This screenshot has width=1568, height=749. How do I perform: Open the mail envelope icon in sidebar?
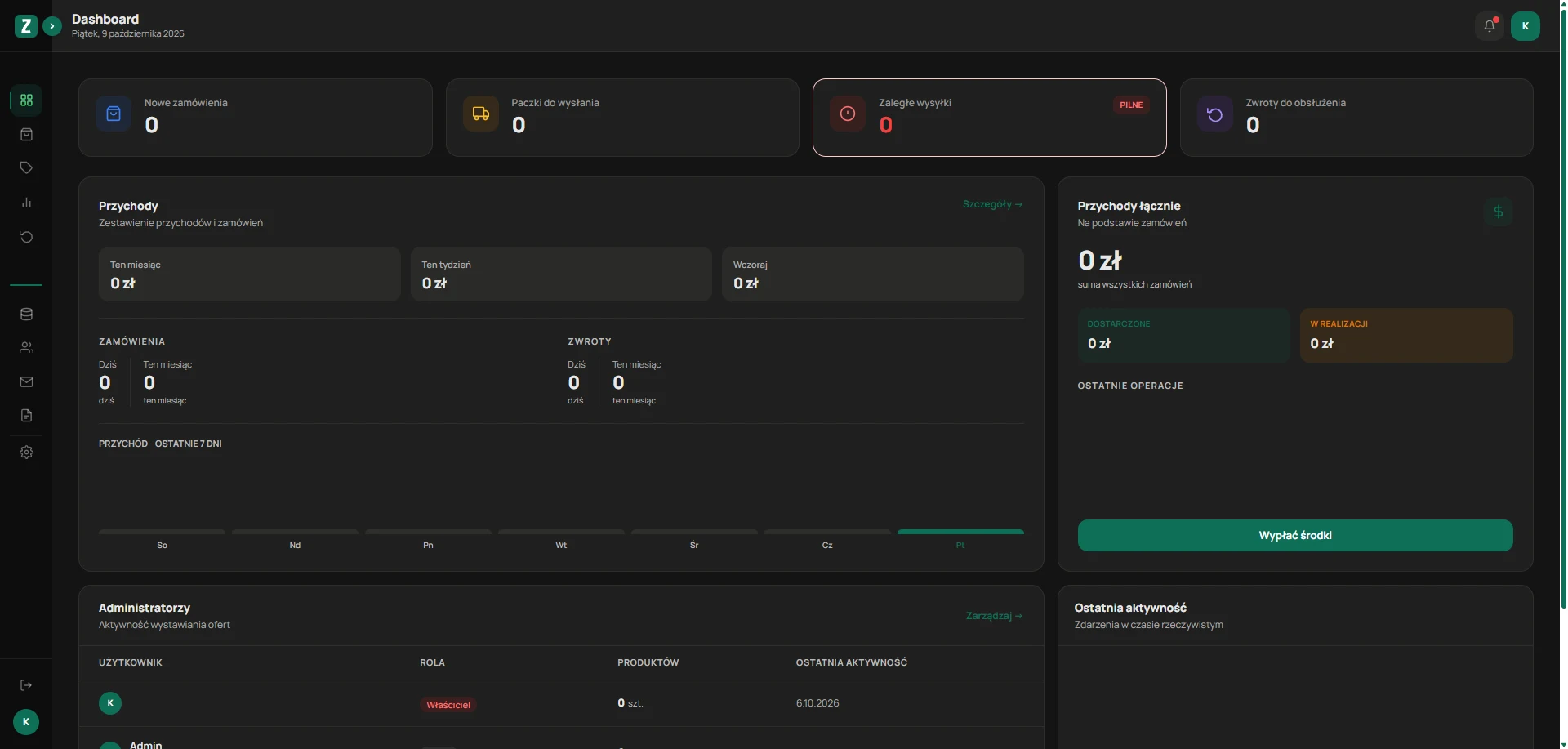pyautogui.click(x=26, y=381)
